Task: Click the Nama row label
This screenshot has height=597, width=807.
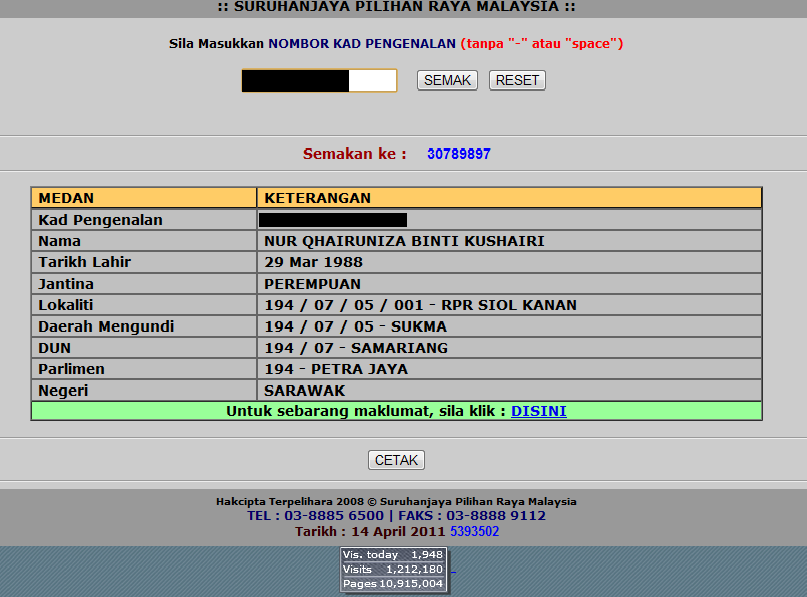Action: (60, 241)
